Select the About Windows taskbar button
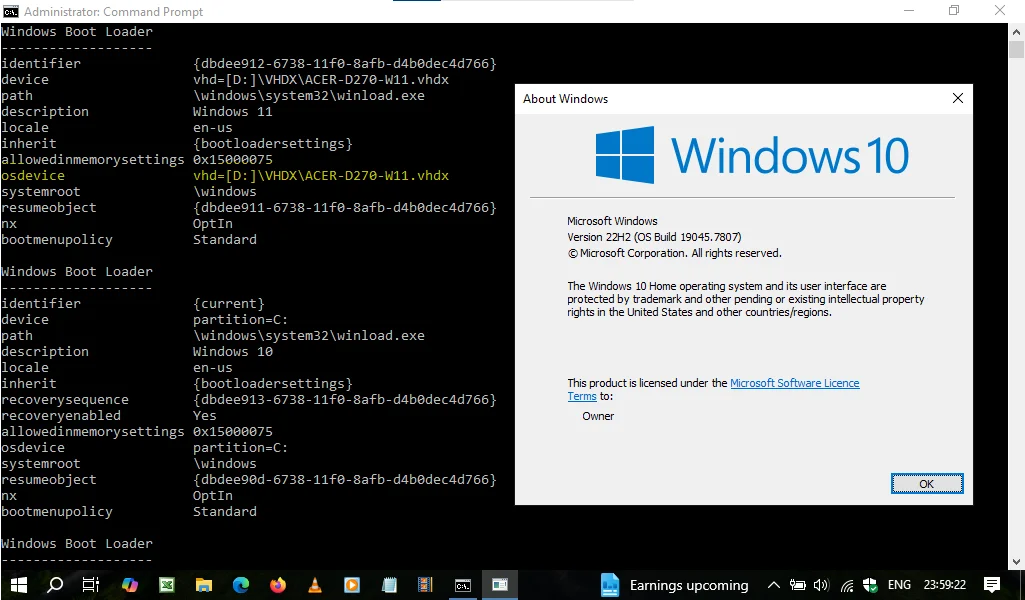 (500, 585)
